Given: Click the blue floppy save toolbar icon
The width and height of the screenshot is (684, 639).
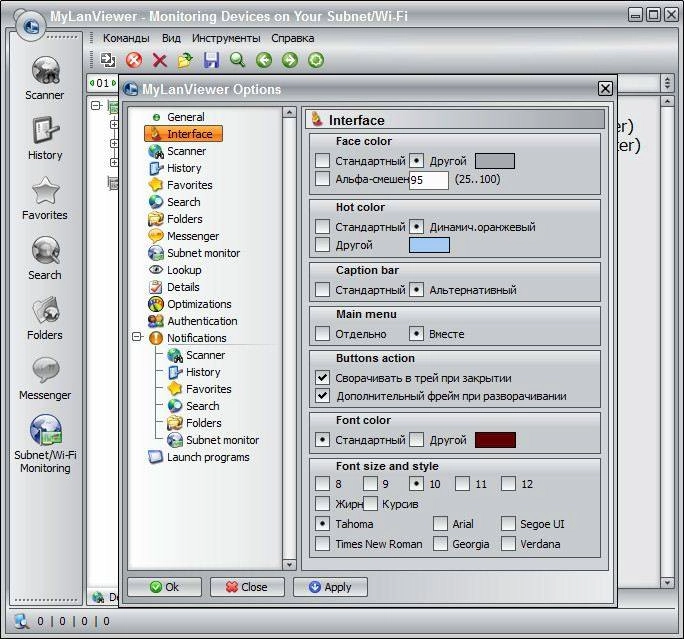Looking at the screenshot, I should point(212,60).
